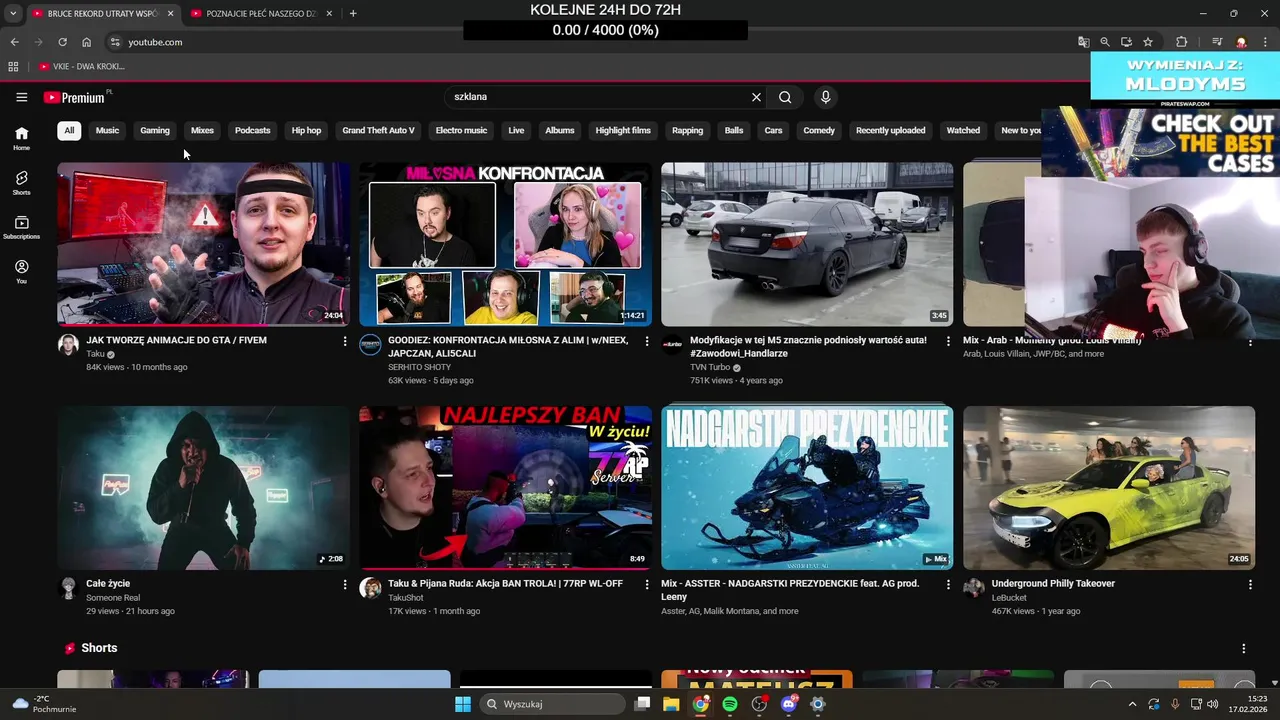Open LeBucket channel link
This screenshot has width=1280, height=720.
pyautogui.click(x=1009, y=597)
